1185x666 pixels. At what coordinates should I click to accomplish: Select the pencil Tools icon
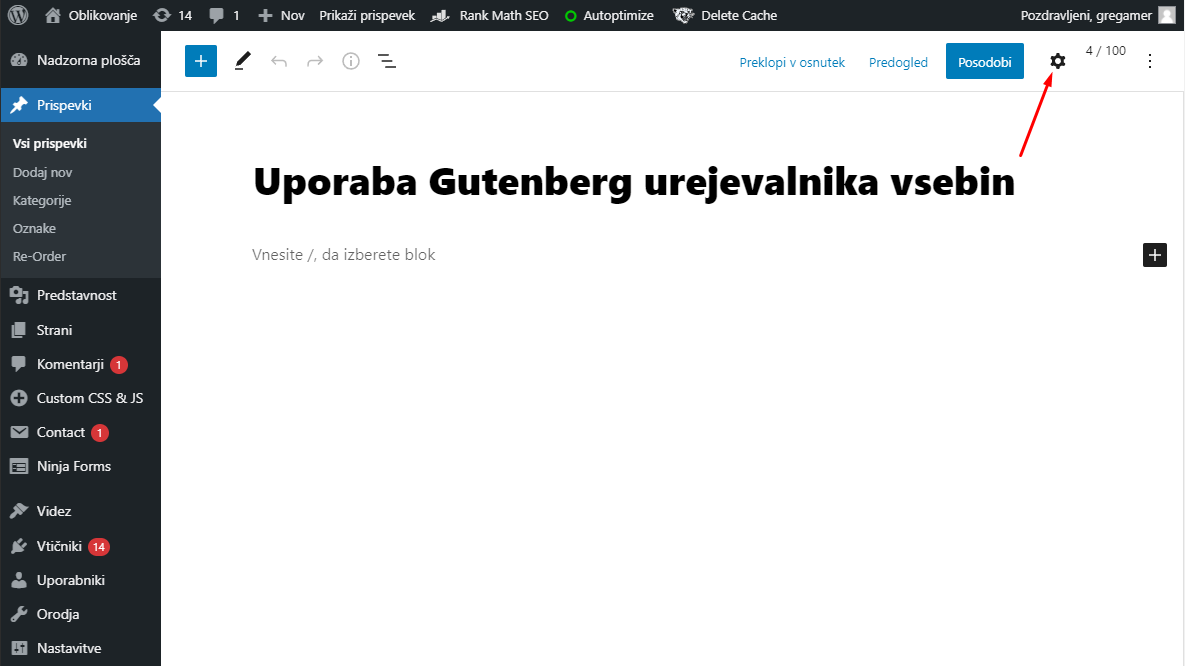pos(242,61)
